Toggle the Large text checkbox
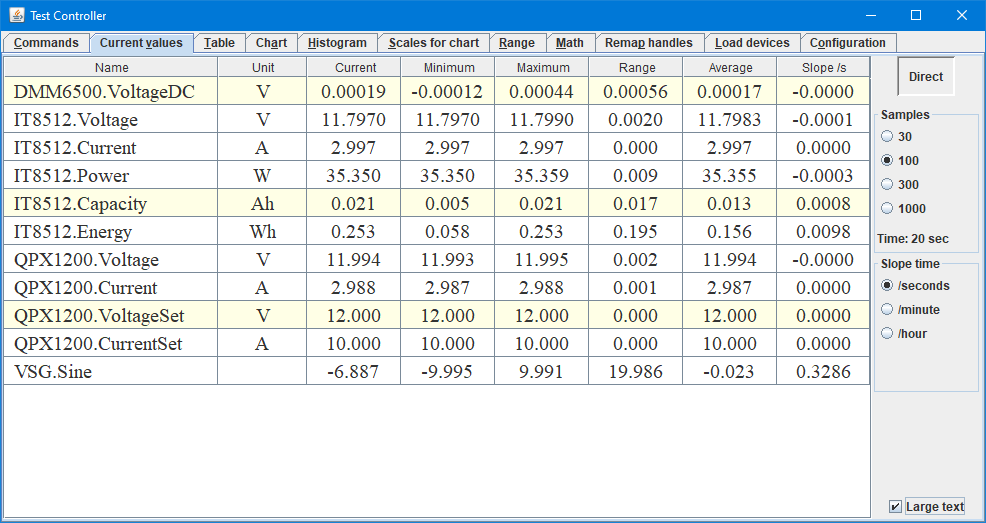Viewport: 986px width, 523px height. [x=895, y=507]
